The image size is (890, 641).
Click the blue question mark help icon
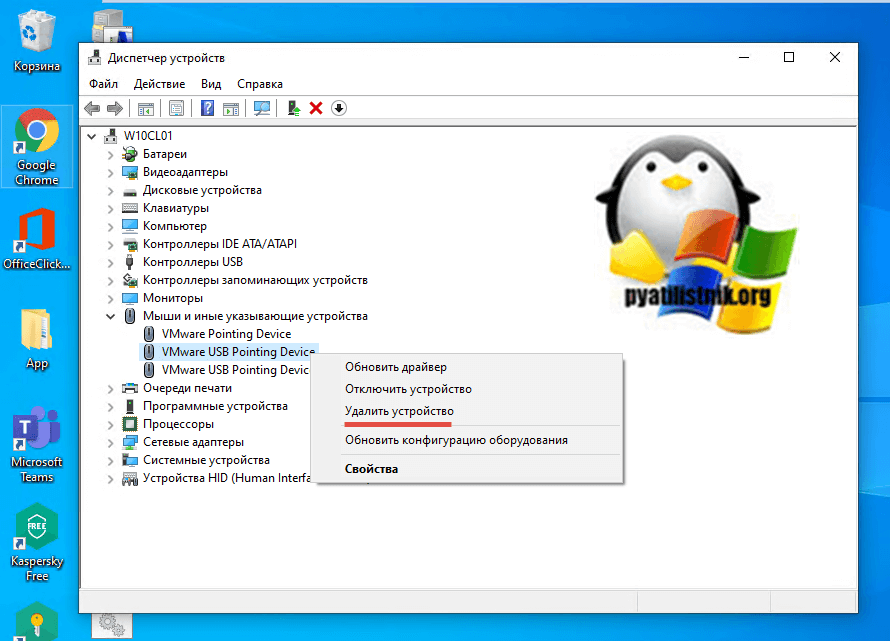click(207, 108)
